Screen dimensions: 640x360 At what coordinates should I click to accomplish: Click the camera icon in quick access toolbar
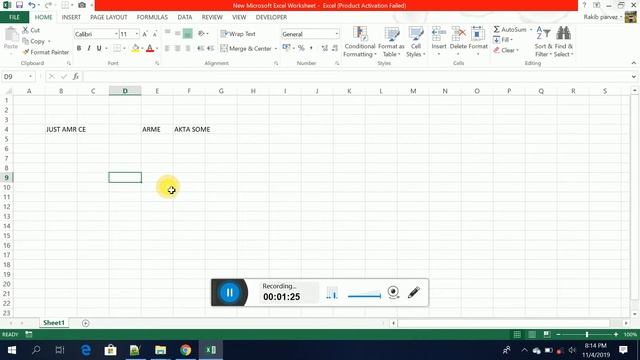tap(82, 5)
